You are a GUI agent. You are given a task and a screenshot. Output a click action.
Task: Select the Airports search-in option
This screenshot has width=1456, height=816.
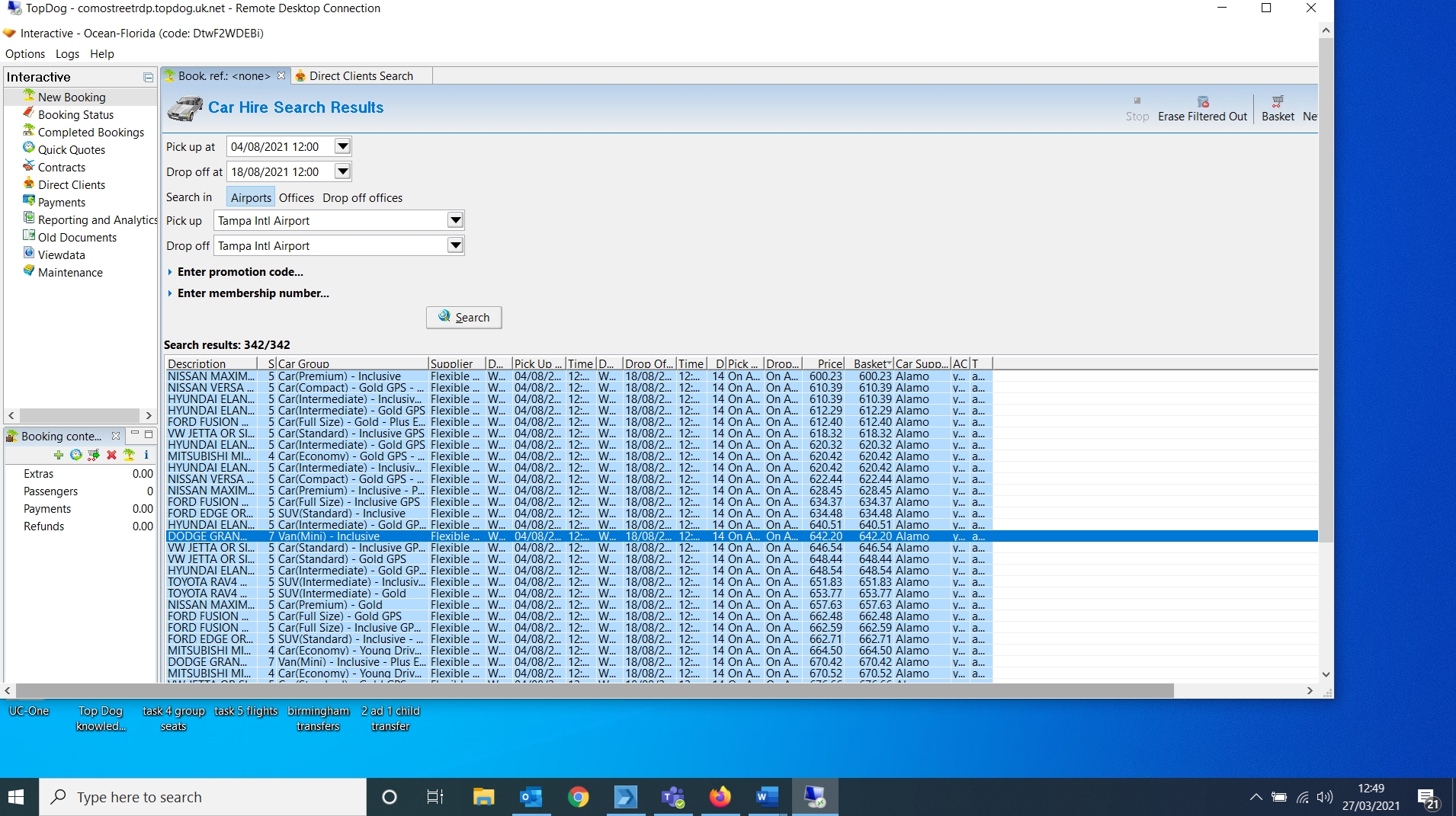[251, 197]
